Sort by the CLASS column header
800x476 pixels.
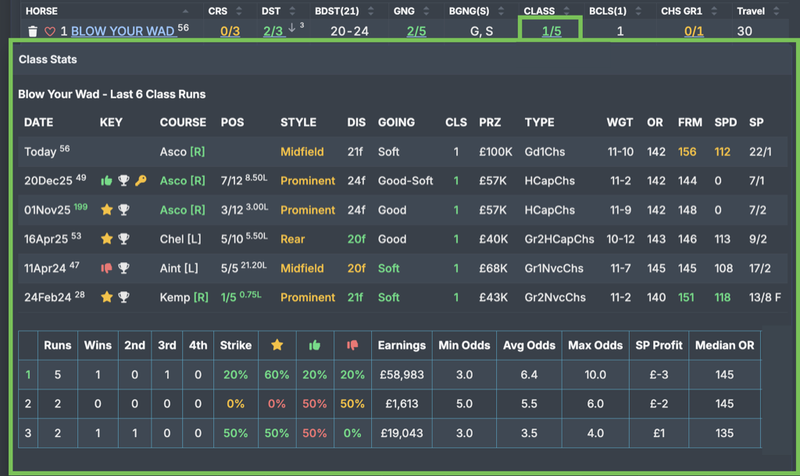(x=539, y=10)
